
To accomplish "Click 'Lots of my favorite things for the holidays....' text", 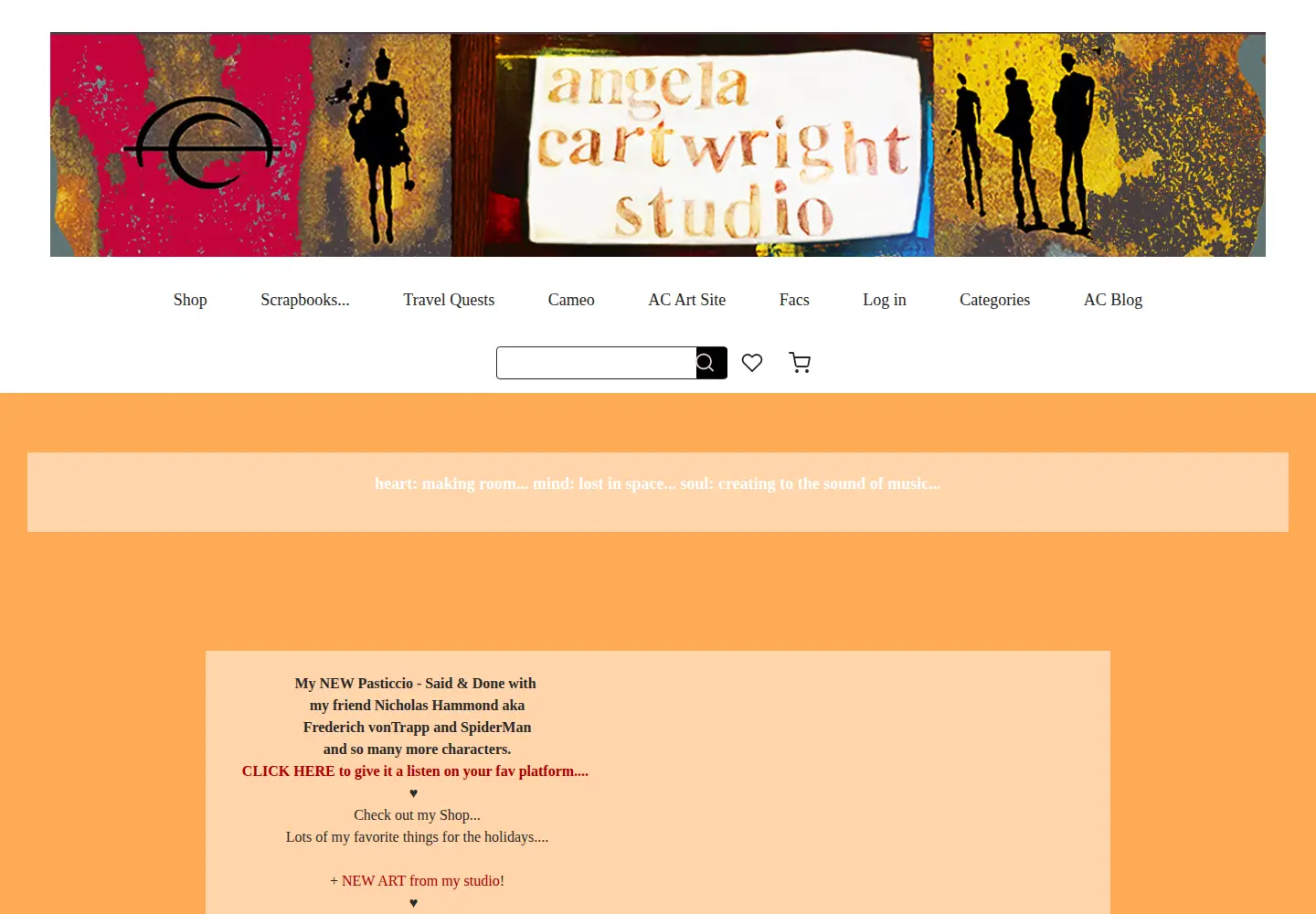I will [x=417, y=837].
